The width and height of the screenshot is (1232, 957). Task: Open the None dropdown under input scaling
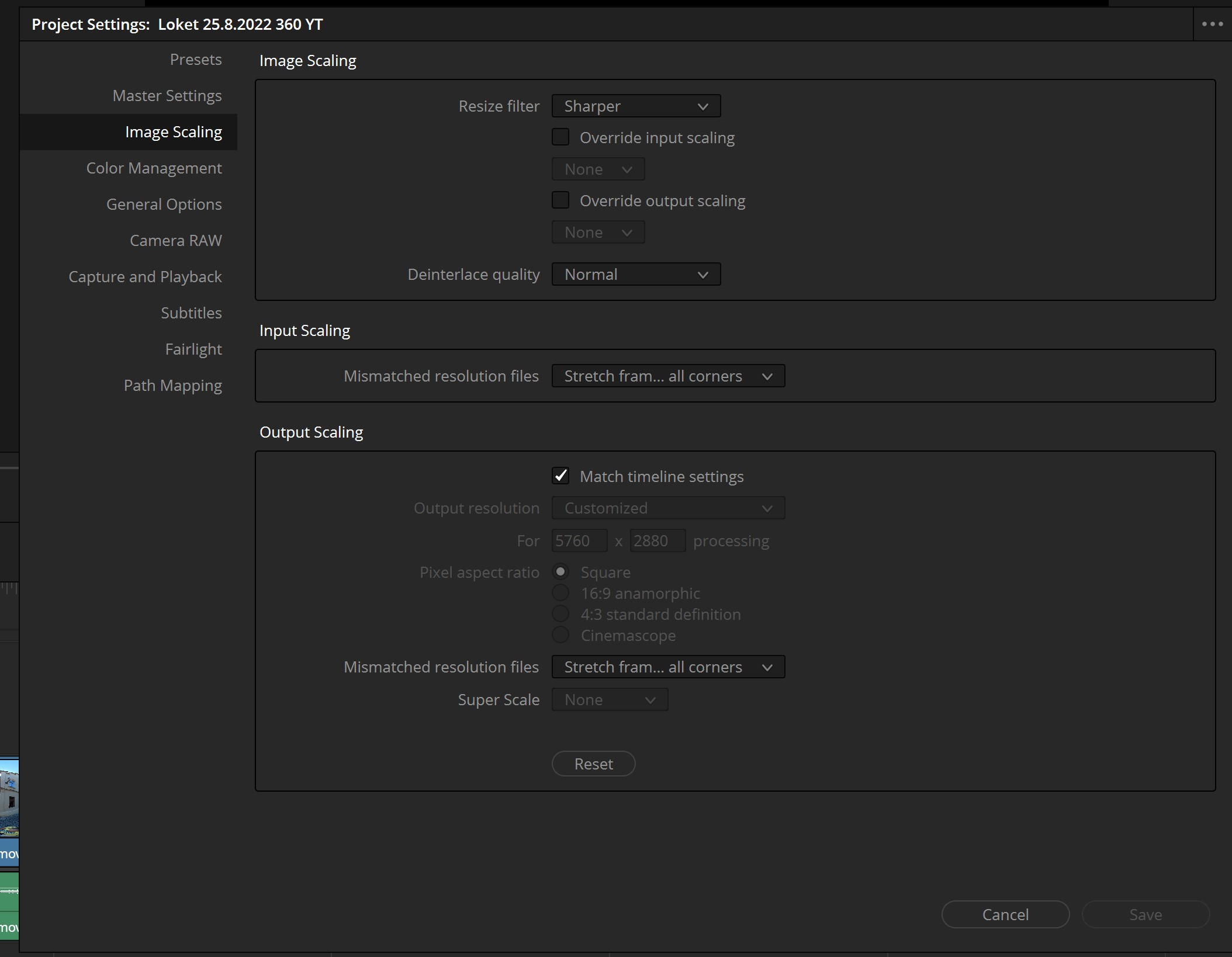coord(598,169)
